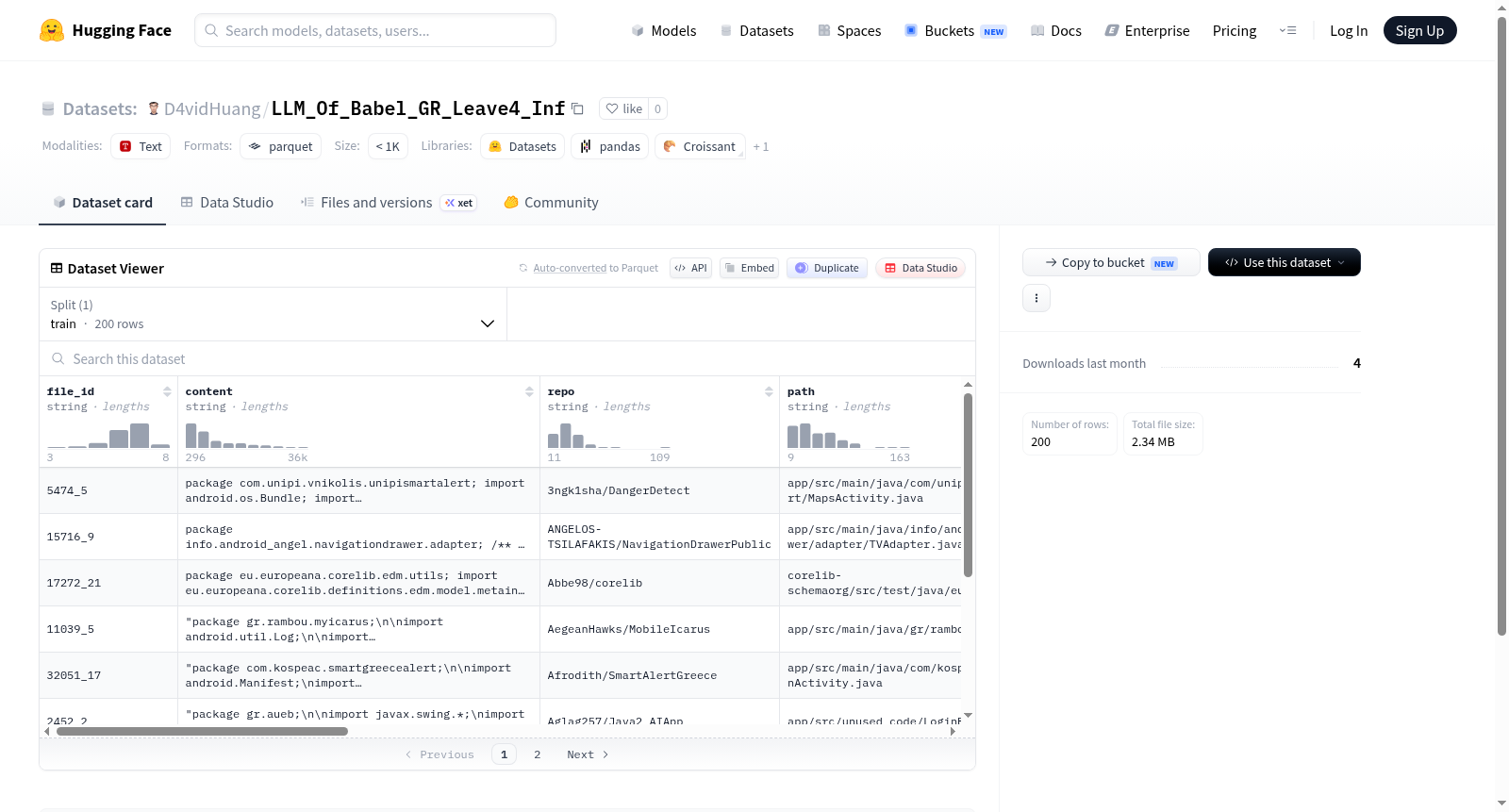This screenshot has height=812, width=1509.
Task: Sort the file_id column
Action: pos(167,391)
